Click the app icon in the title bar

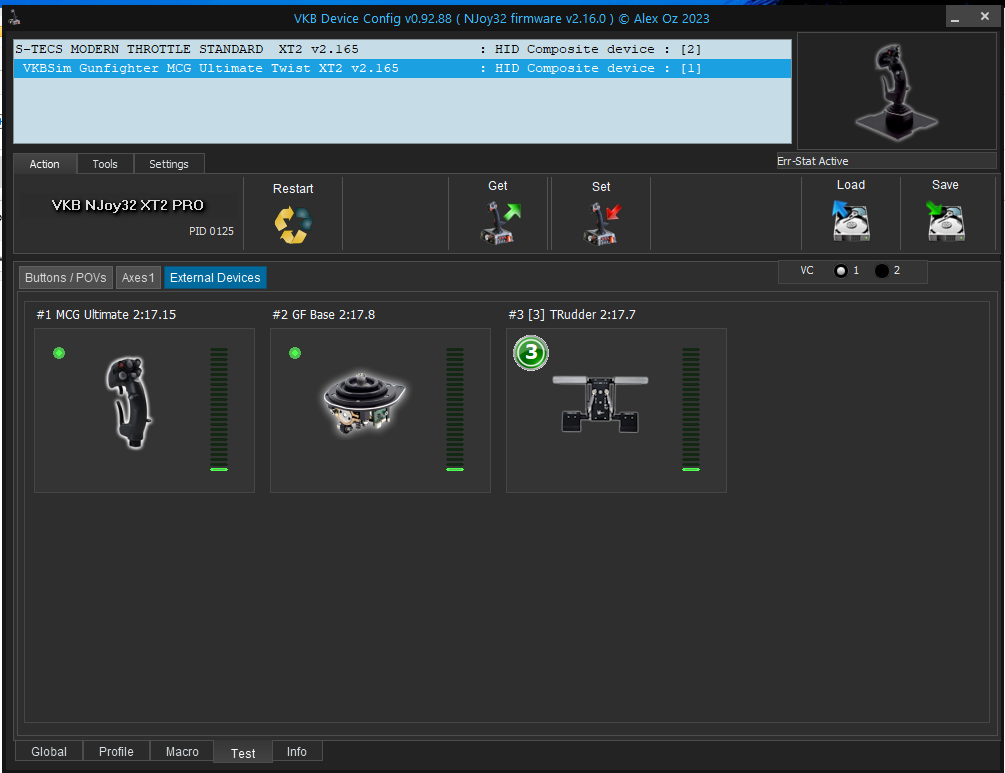pos(14,17)
